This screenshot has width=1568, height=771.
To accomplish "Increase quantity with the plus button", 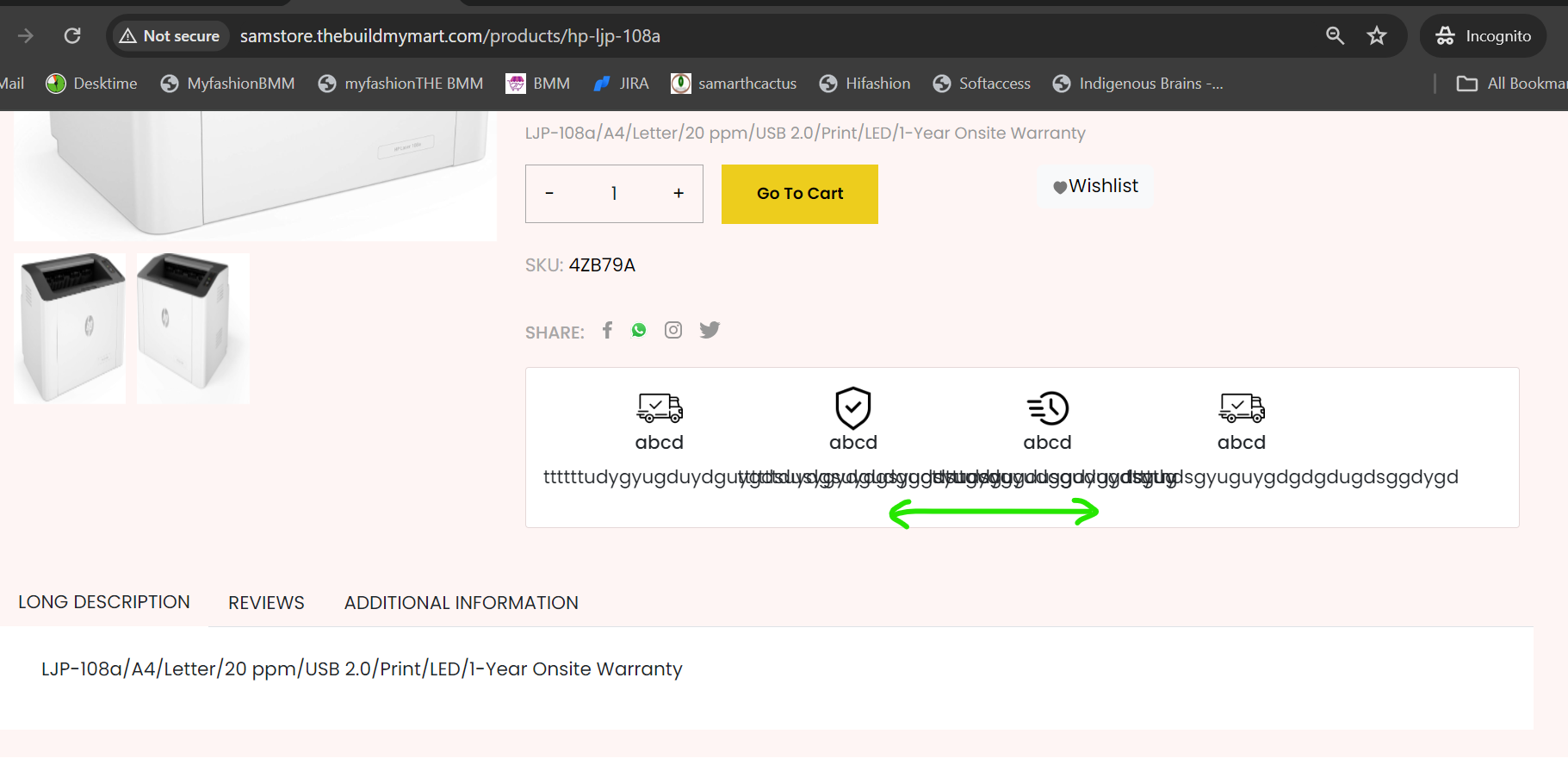I will pos(679,194).
